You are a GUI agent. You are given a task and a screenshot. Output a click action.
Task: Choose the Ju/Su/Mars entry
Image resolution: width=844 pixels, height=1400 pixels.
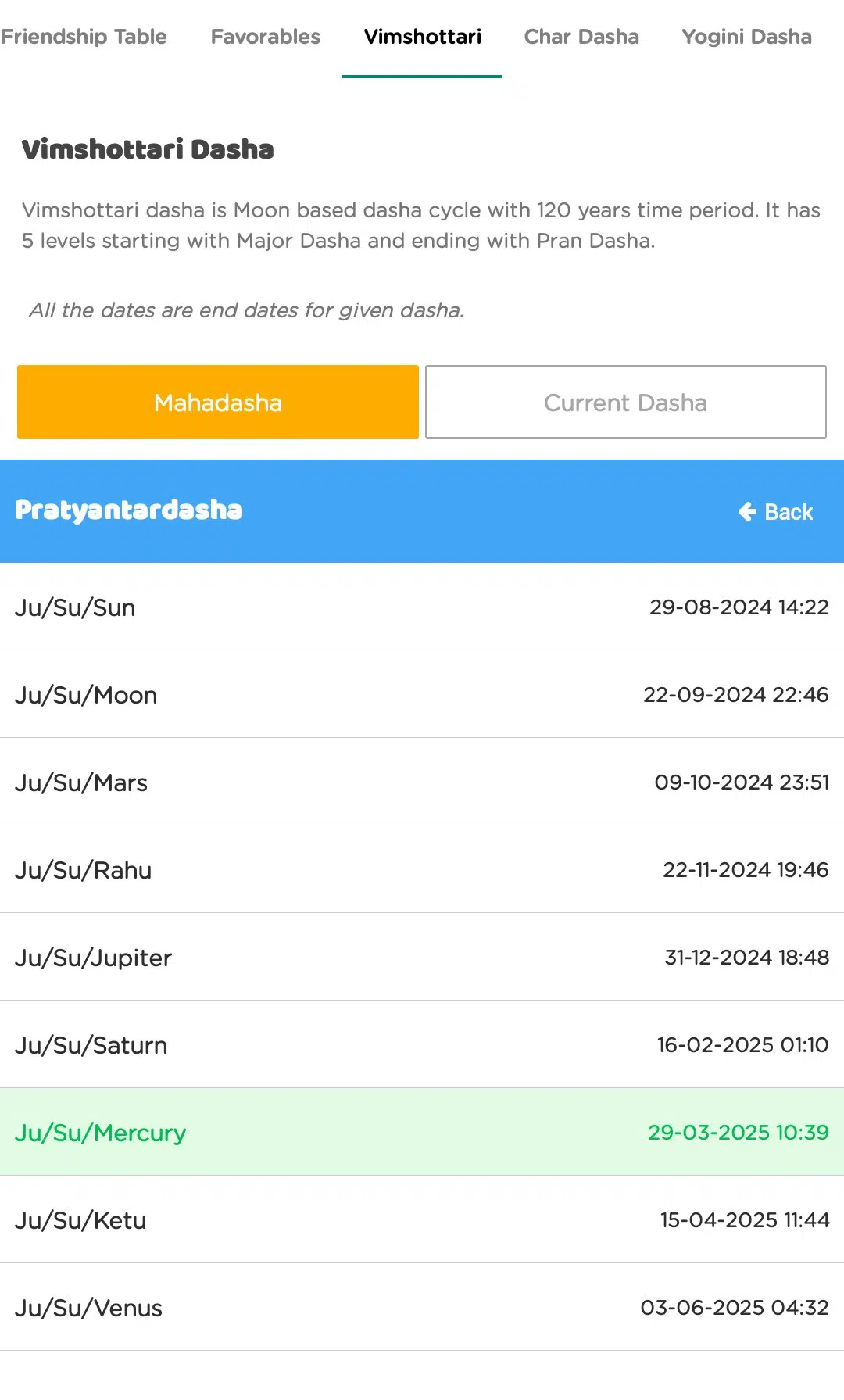422,782
